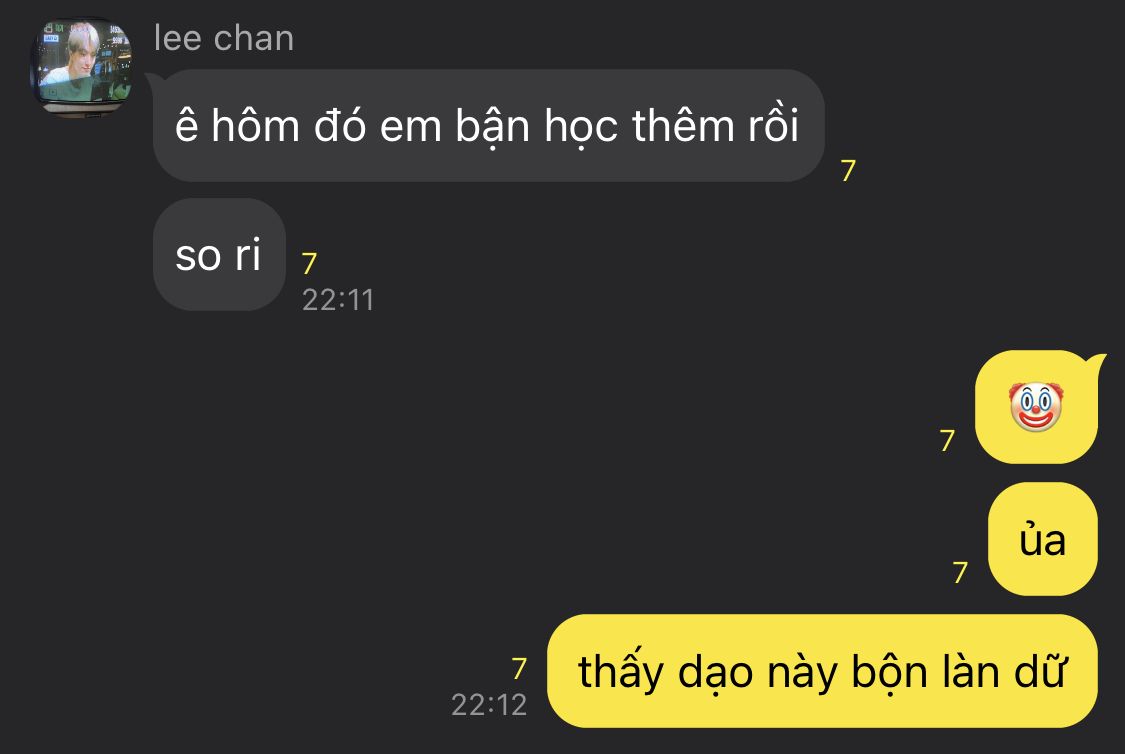This screenshot has height=754, width=1125.
Task: Tap the clown face emoji
Action: pos(1036,407)
